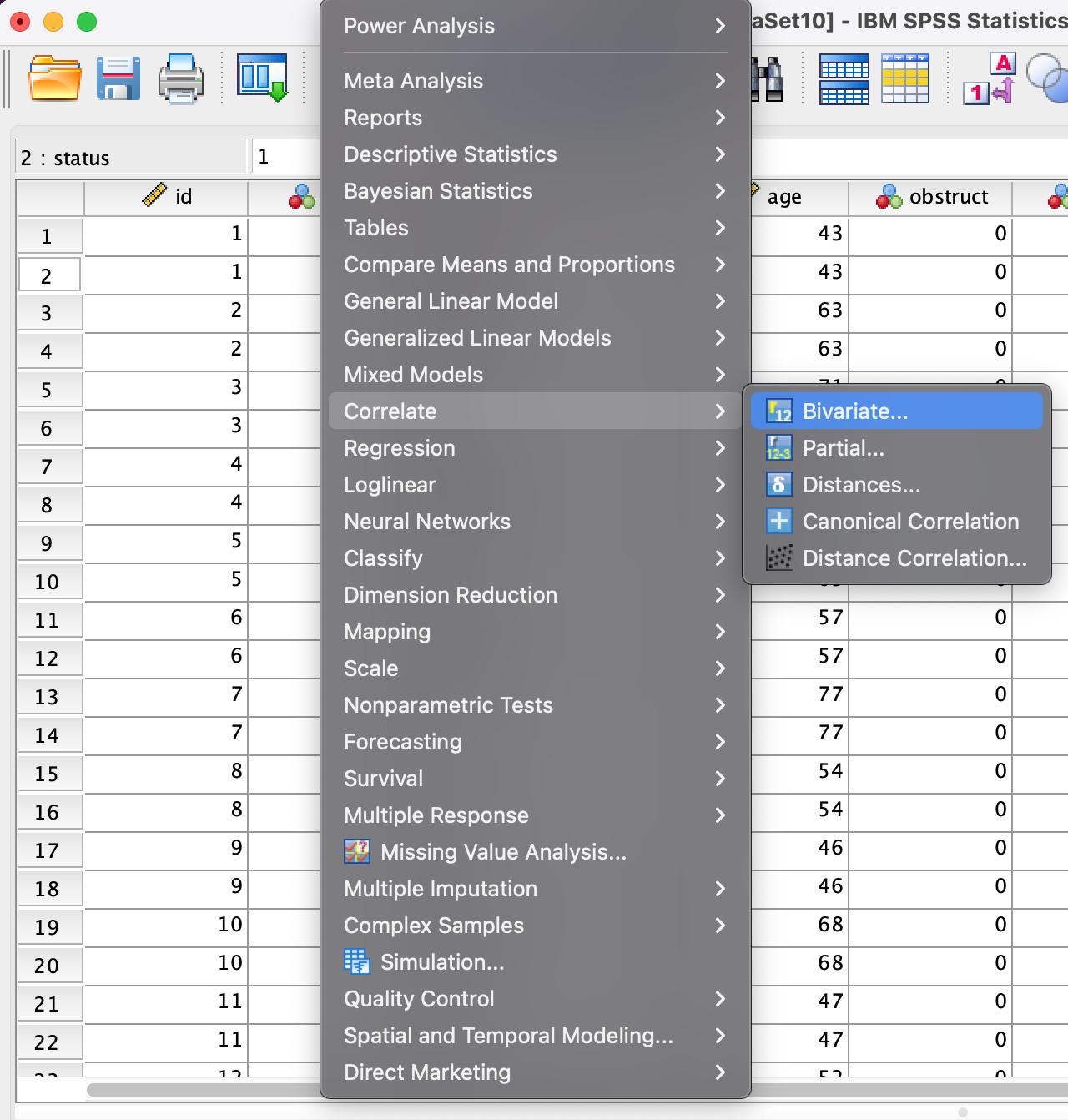
Task: Click the Open data document folder icon
Action: [54, 78]
